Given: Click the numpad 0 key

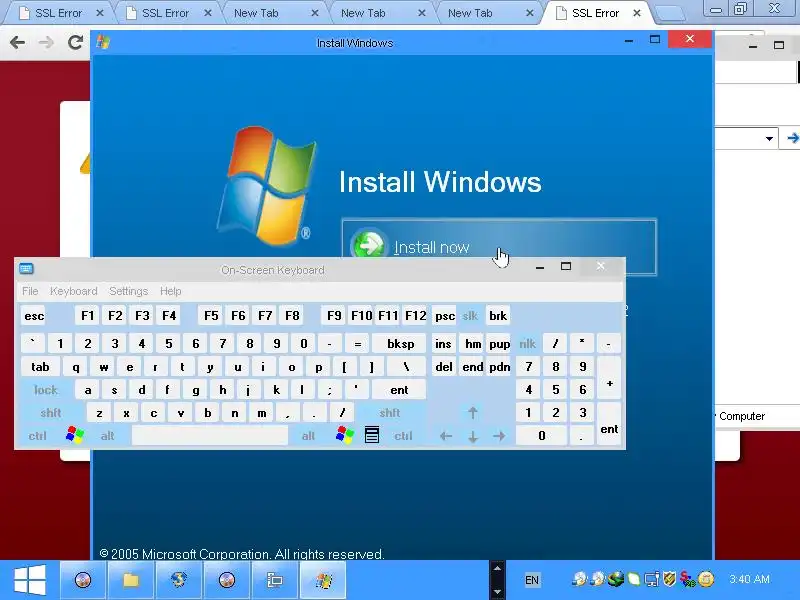Looking at the screenshot, I should tap(542, 436).
